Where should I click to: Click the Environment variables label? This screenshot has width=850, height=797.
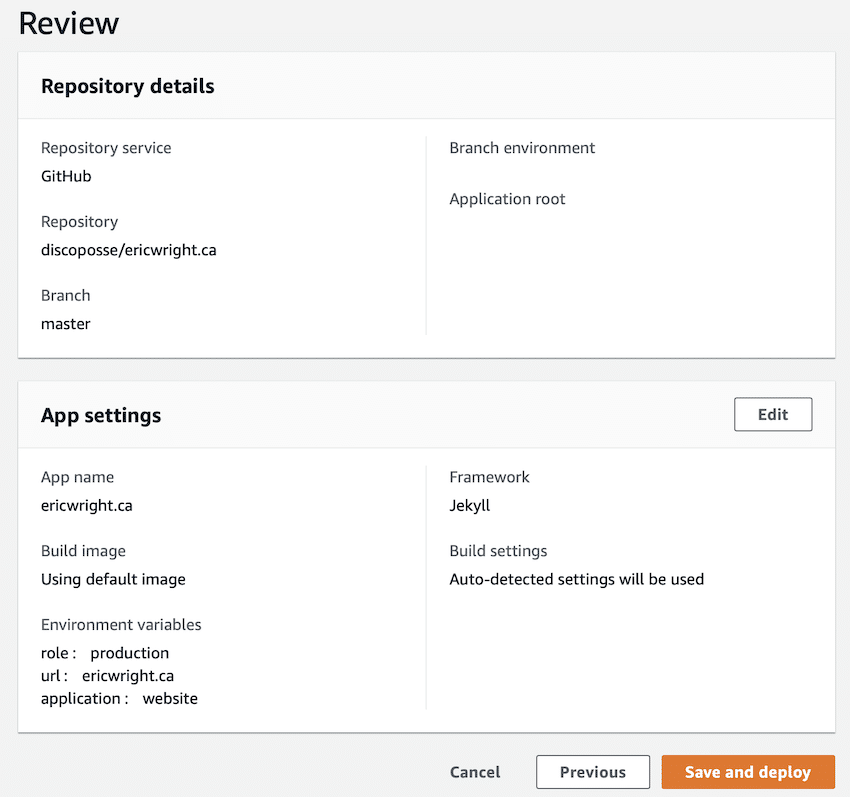(121, 625)
